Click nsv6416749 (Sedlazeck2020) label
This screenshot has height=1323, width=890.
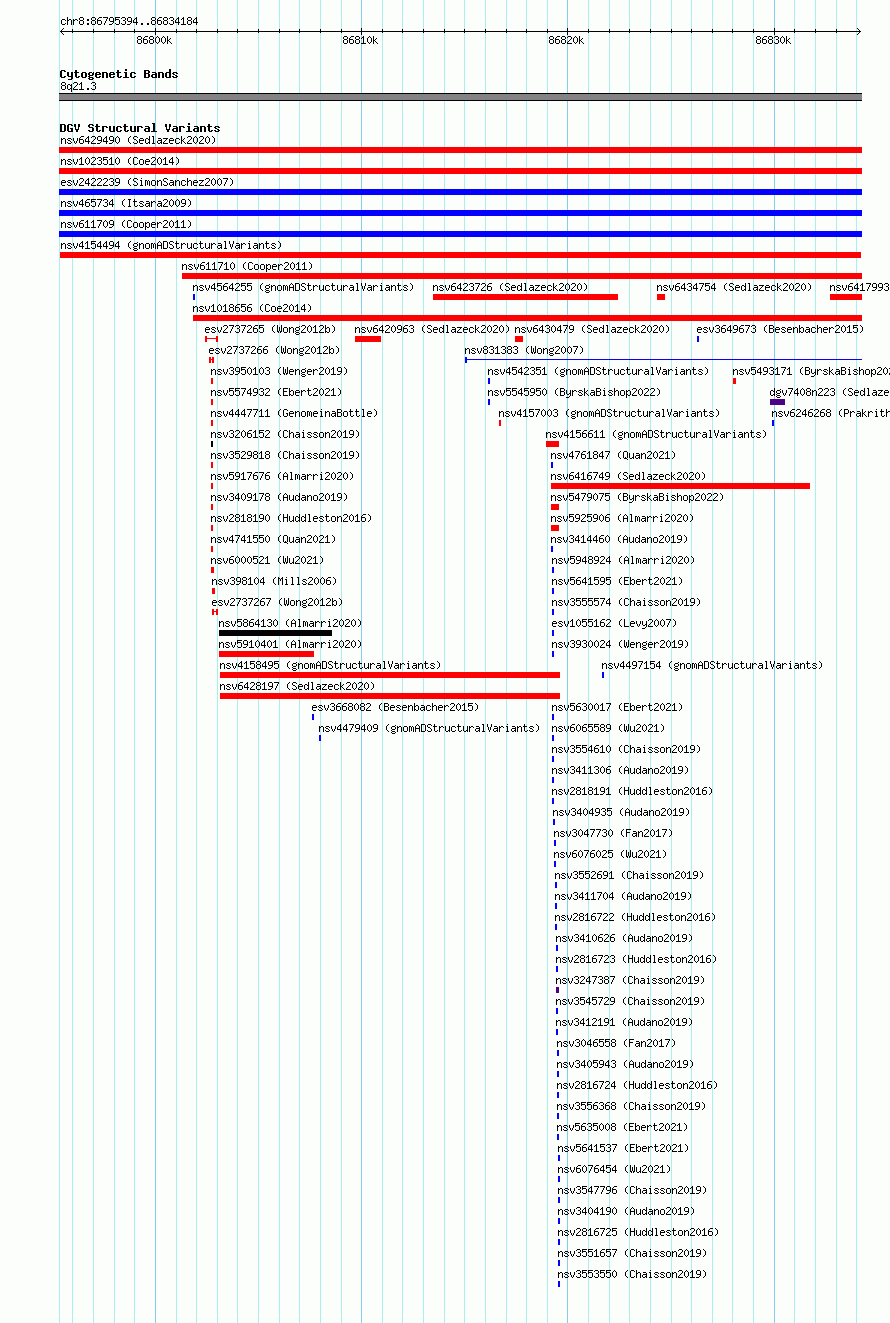pyautogui.click(x=628, y=477)
